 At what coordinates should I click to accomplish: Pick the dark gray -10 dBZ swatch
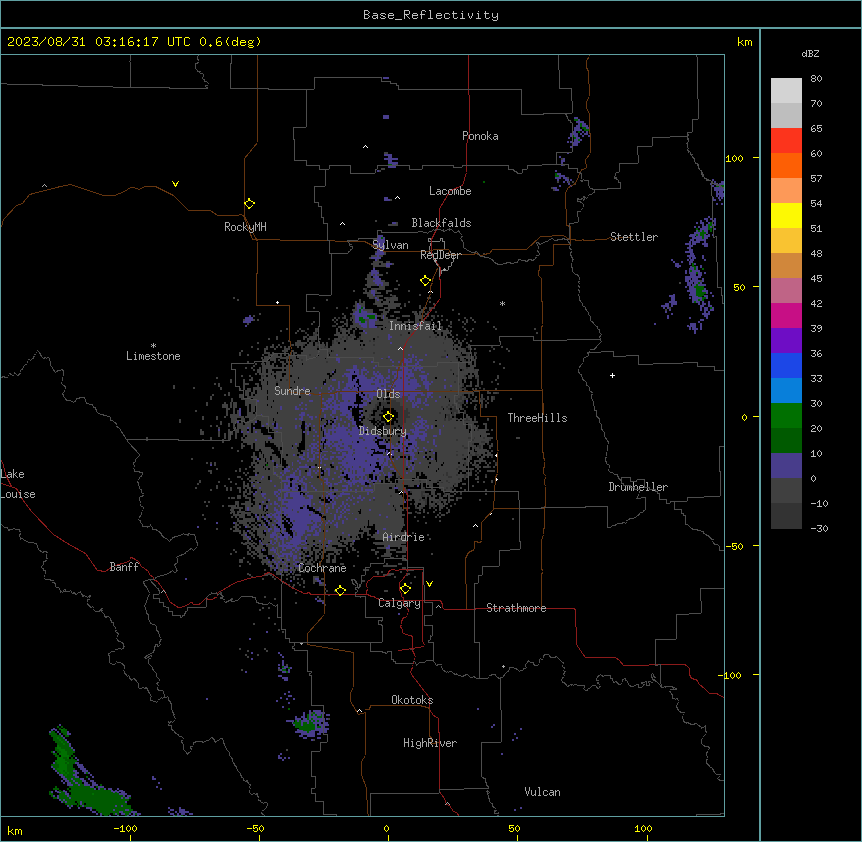click(786, 516)
